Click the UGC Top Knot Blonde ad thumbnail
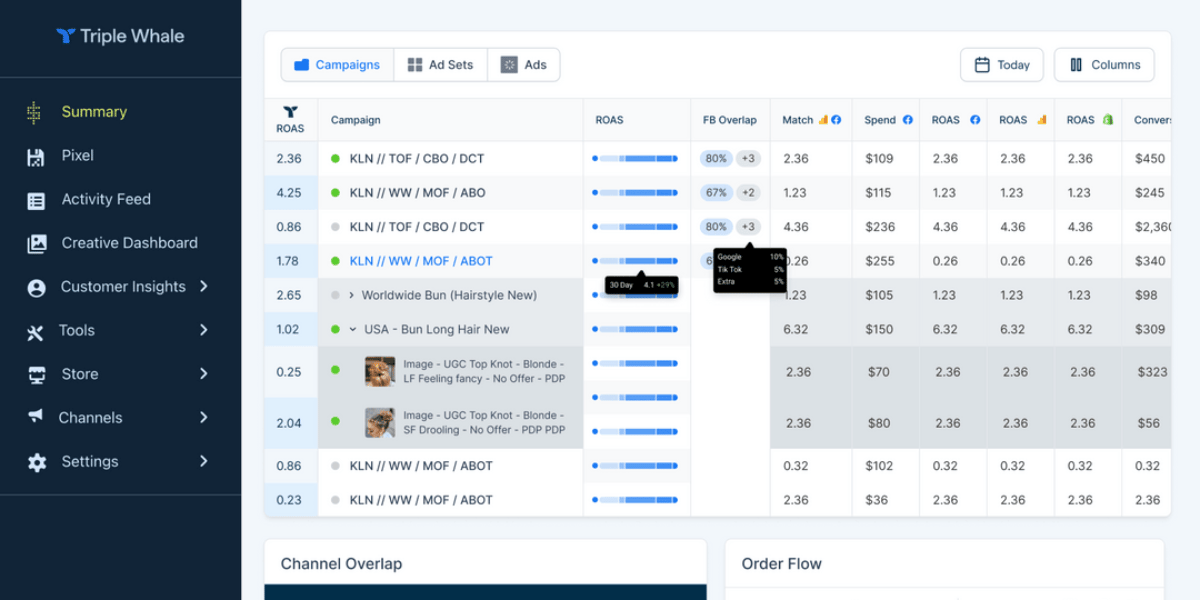The height and width of the screenshot is (600, 1200). point(379,371)
